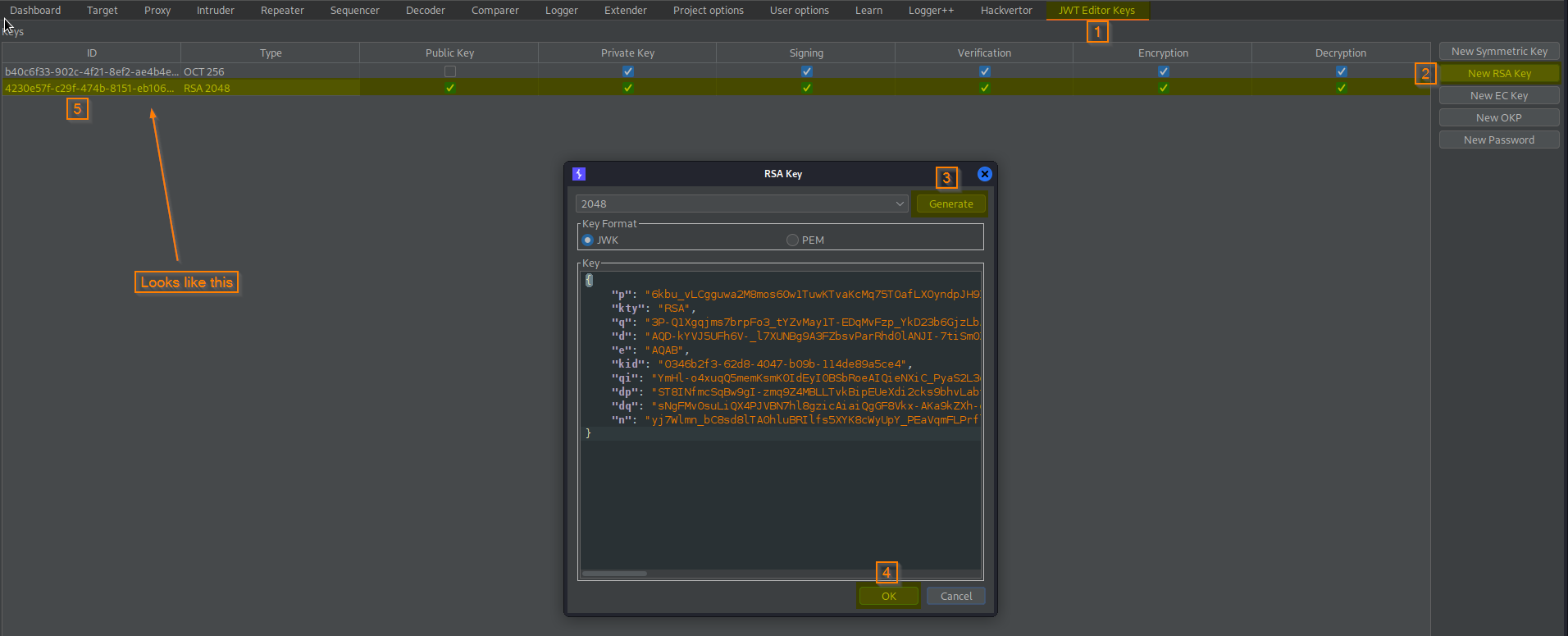The width and height of the screenshot is (1568, 636).
Task: Click Signing column header
Action: tap(806, 53)
